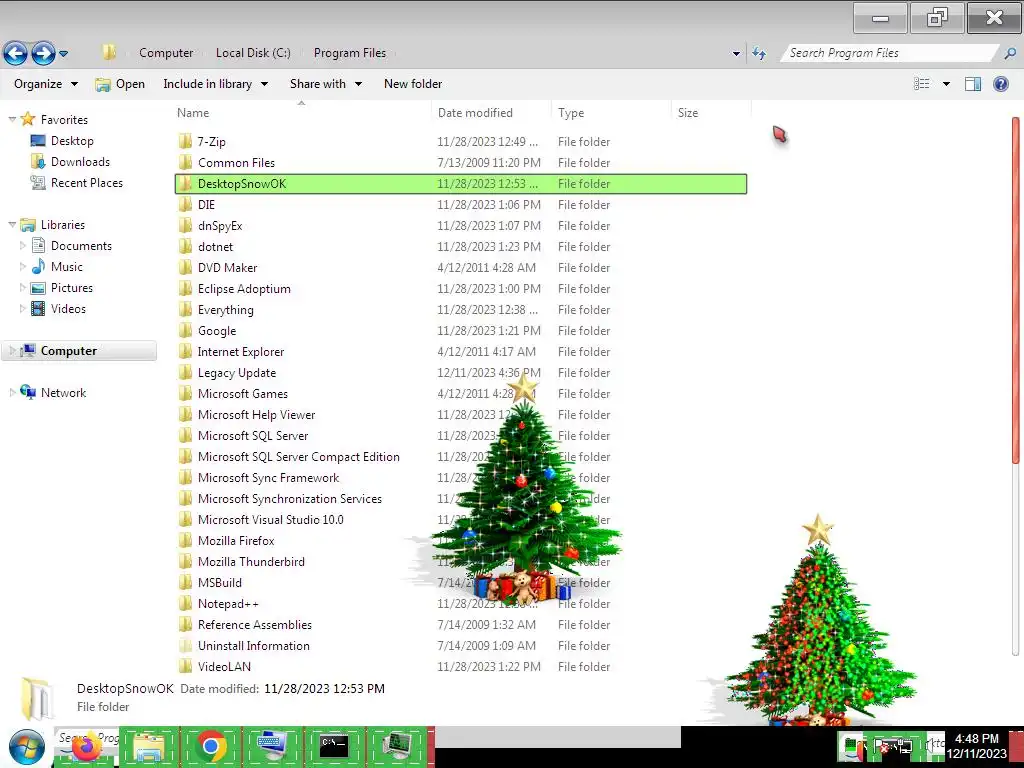Expand the Videos library

(23, 308)
